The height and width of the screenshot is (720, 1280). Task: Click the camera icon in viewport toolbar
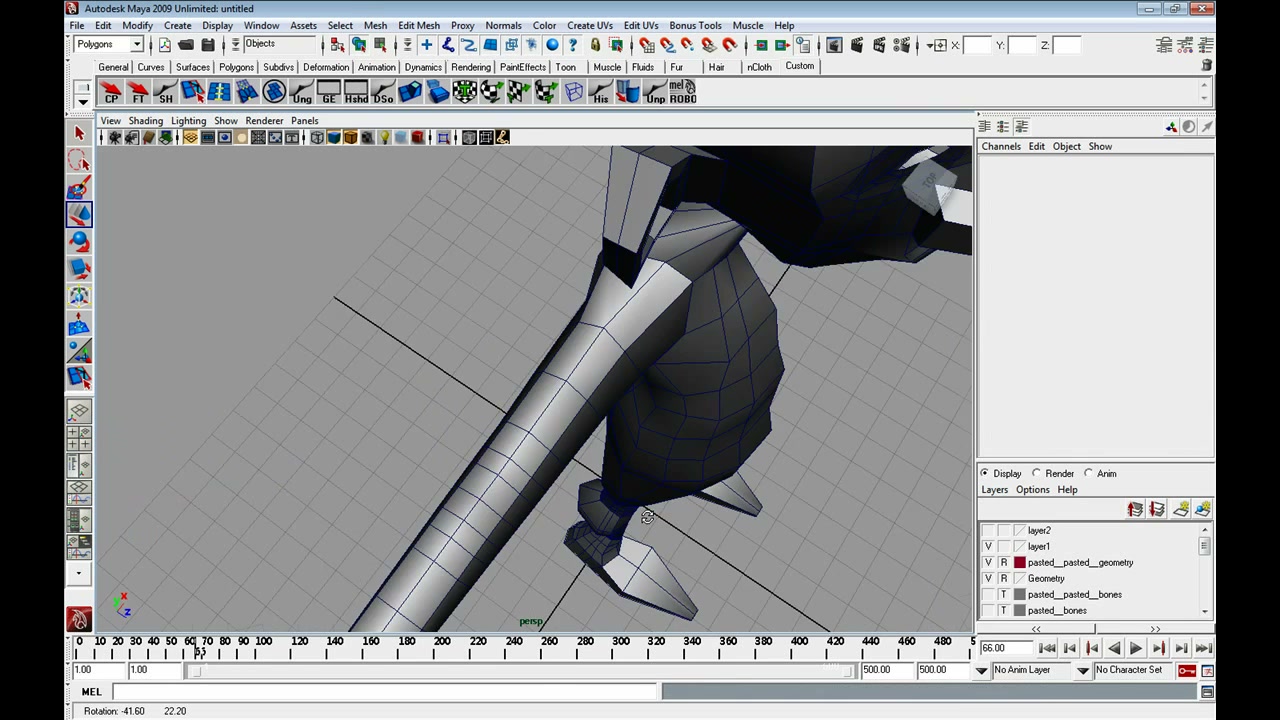pos(114,138)
